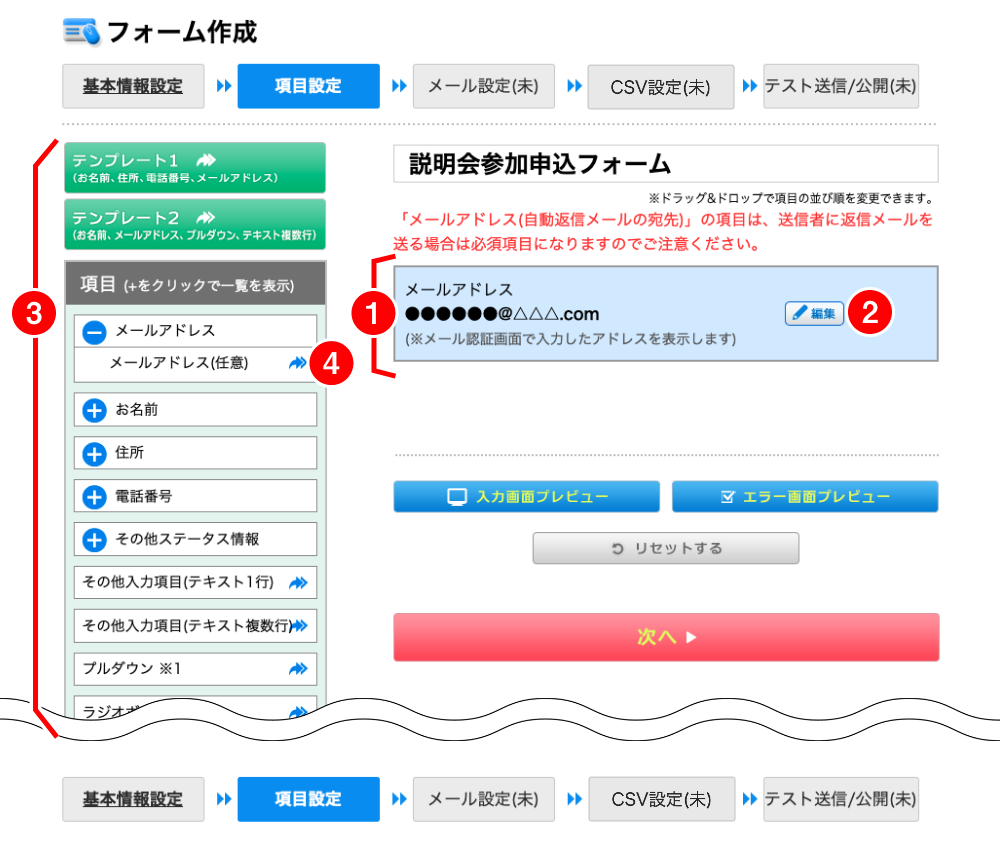
Task: Open 基本情報設定 step at top
Action: pyautogui.click(x=133, y=86)
